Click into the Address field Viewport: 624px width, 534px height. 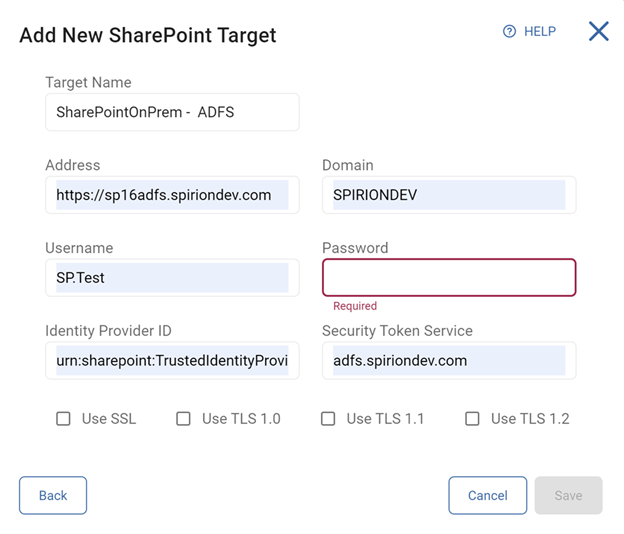pyautogui.click(x=172, y=195)
